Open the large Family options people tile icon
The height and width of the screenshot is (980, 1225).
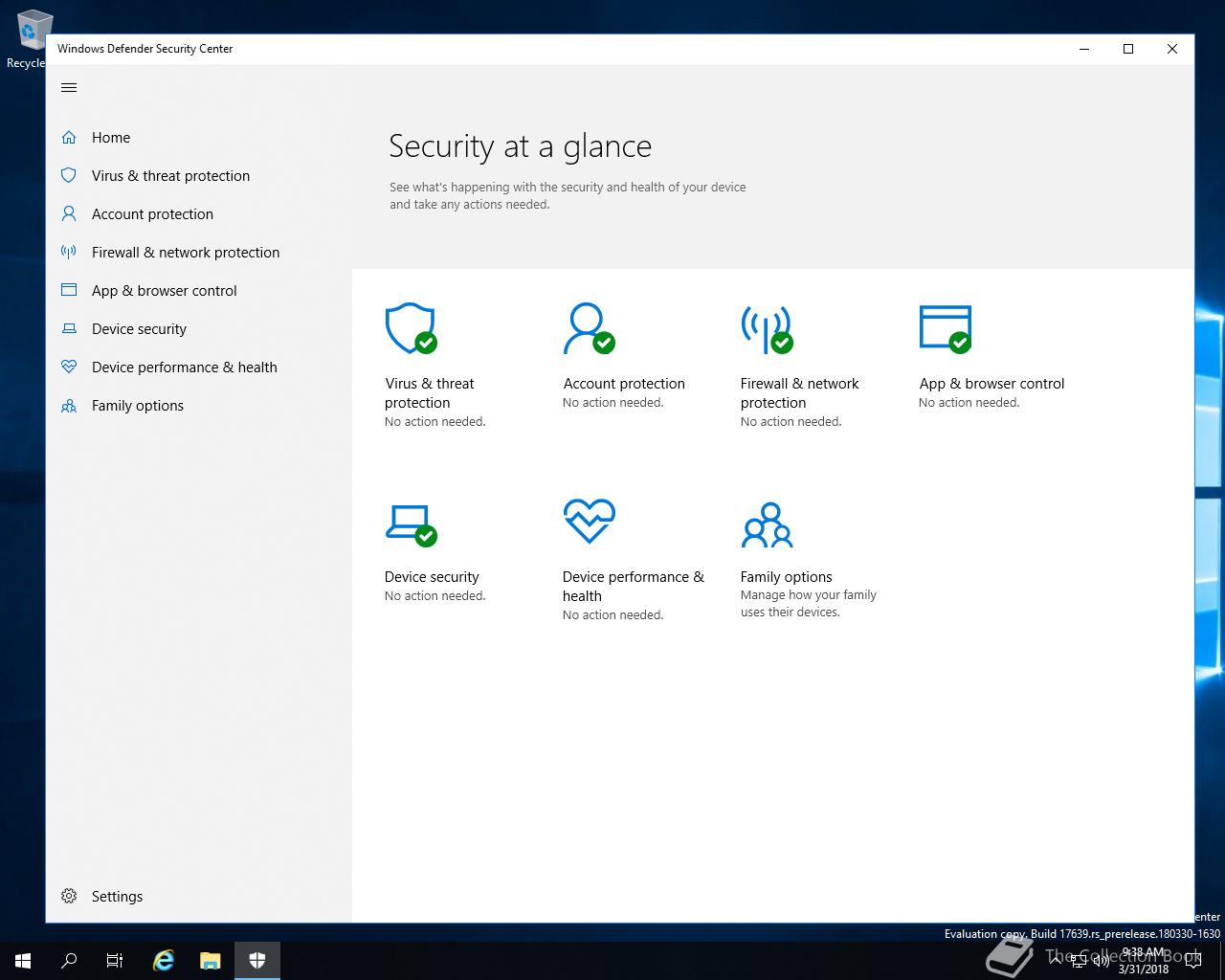coord(767,524)
